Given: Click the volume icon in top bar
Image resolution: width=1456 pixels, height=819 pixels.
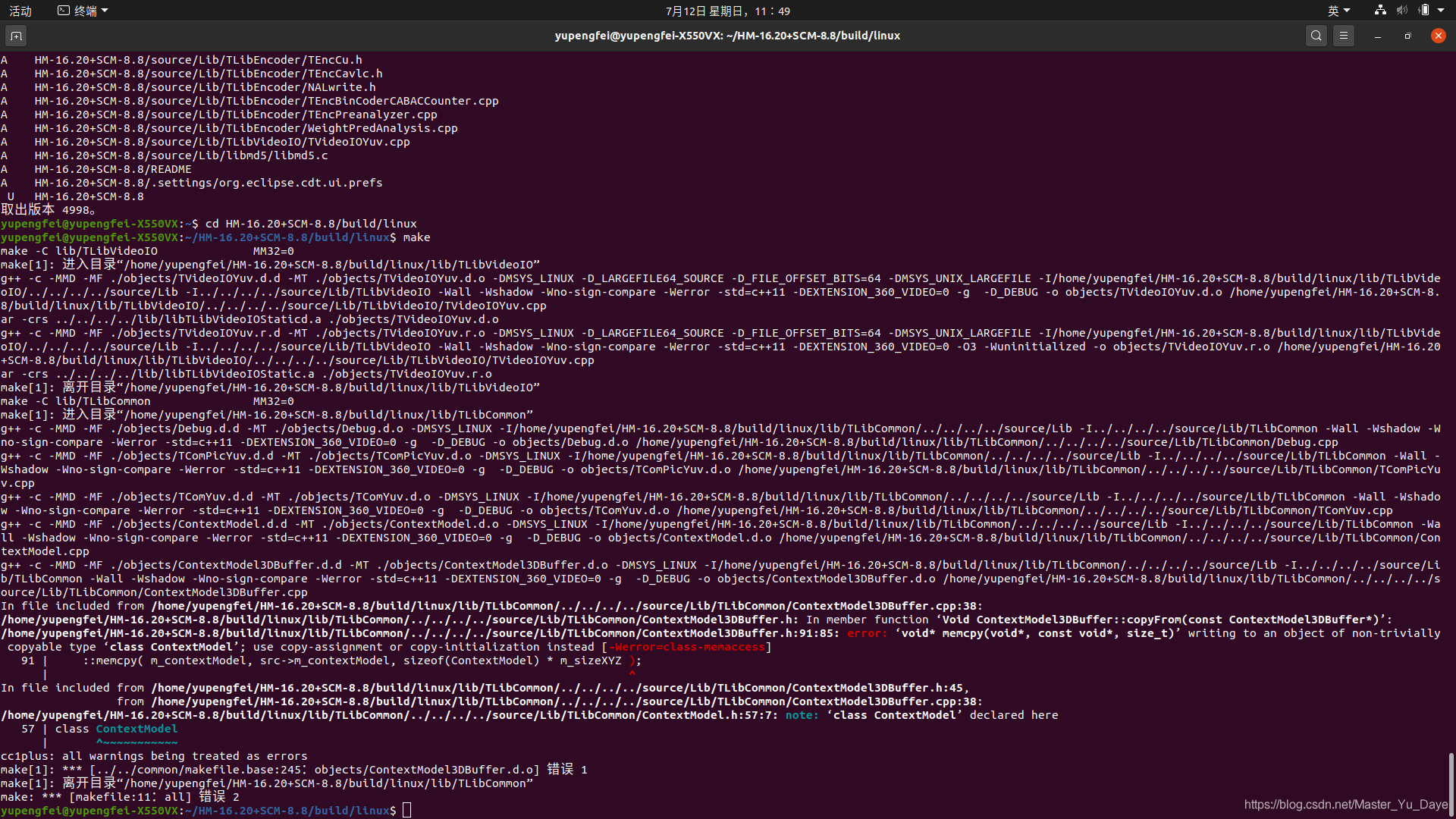Looking at the screenshot, I should [x=1401, y=10].
